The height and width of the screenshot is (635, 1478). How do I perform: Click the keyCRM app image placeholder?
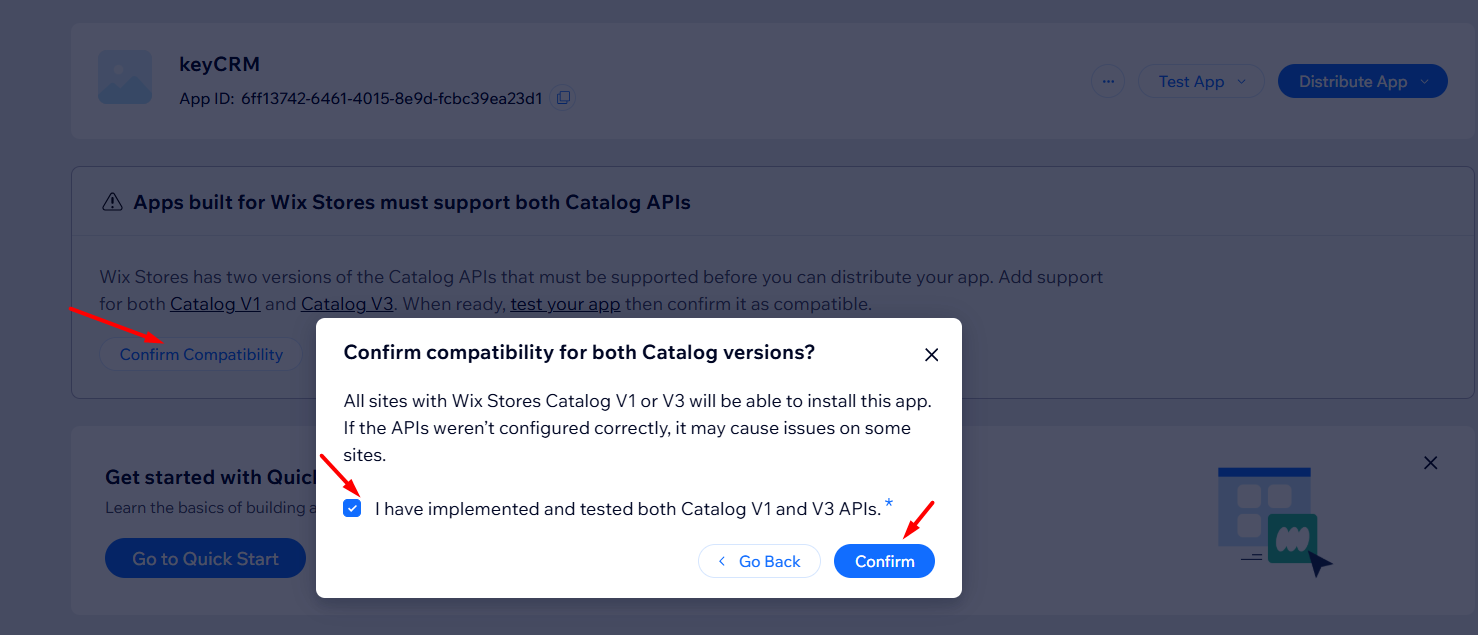tap(125, 78)
